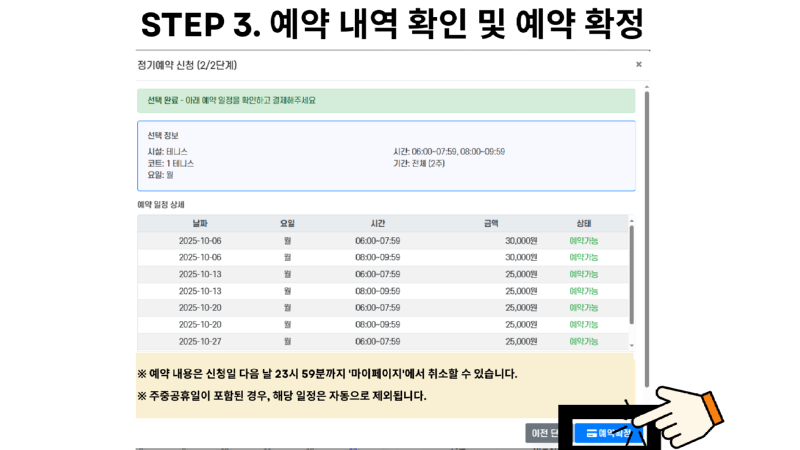The width and height of the screenshot is (800, 450).
Task: Close the 정기예약 신청 dialog with X
Action: click(x=639, y=64)
